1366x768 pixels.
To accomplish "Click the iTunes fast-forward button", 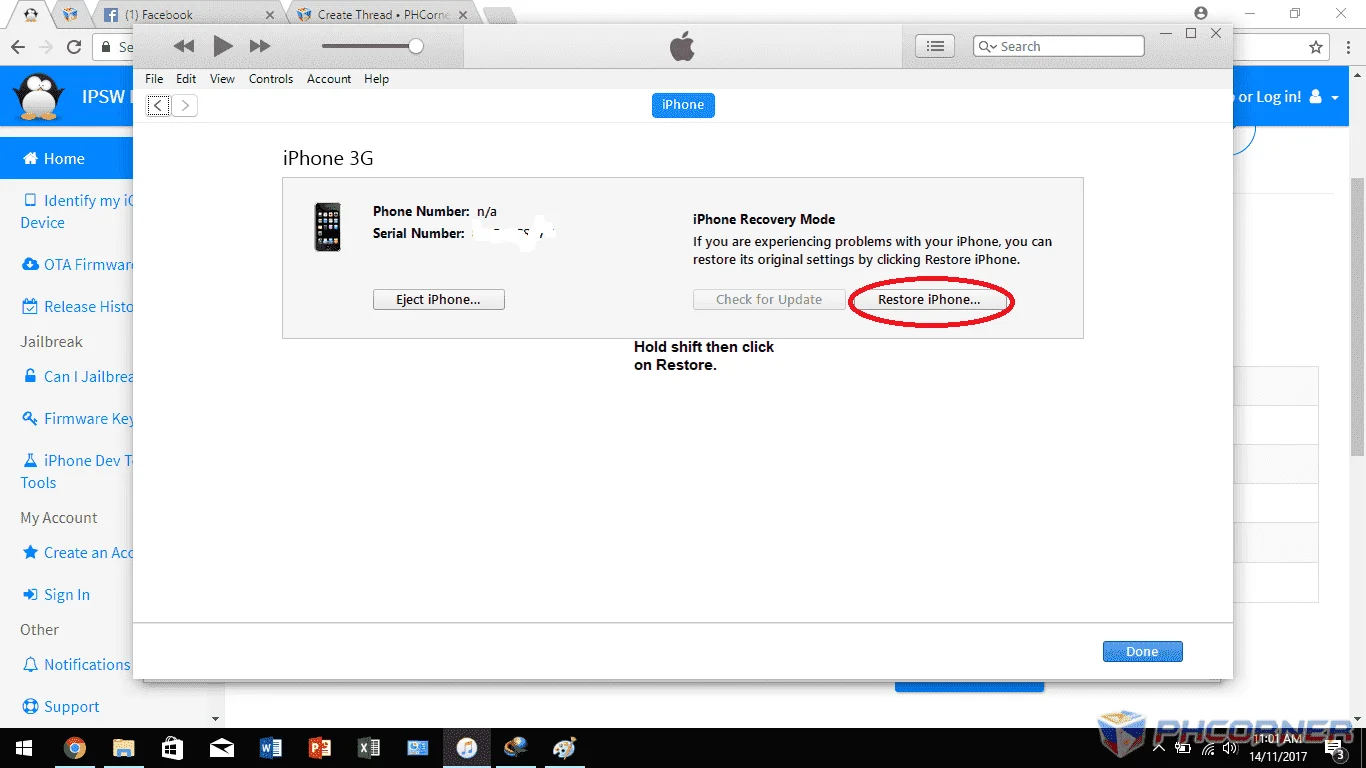I will 260,46.
